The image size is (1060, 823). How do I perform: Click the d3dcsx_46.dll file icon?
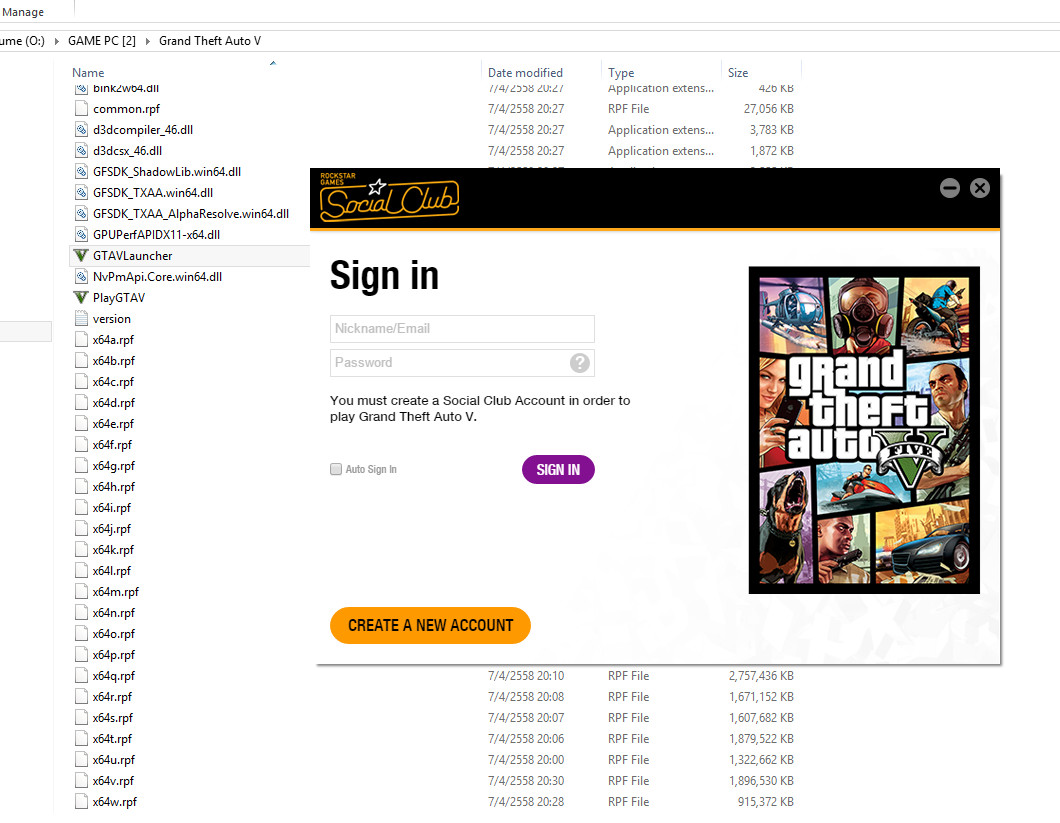(x=81, y=151)
